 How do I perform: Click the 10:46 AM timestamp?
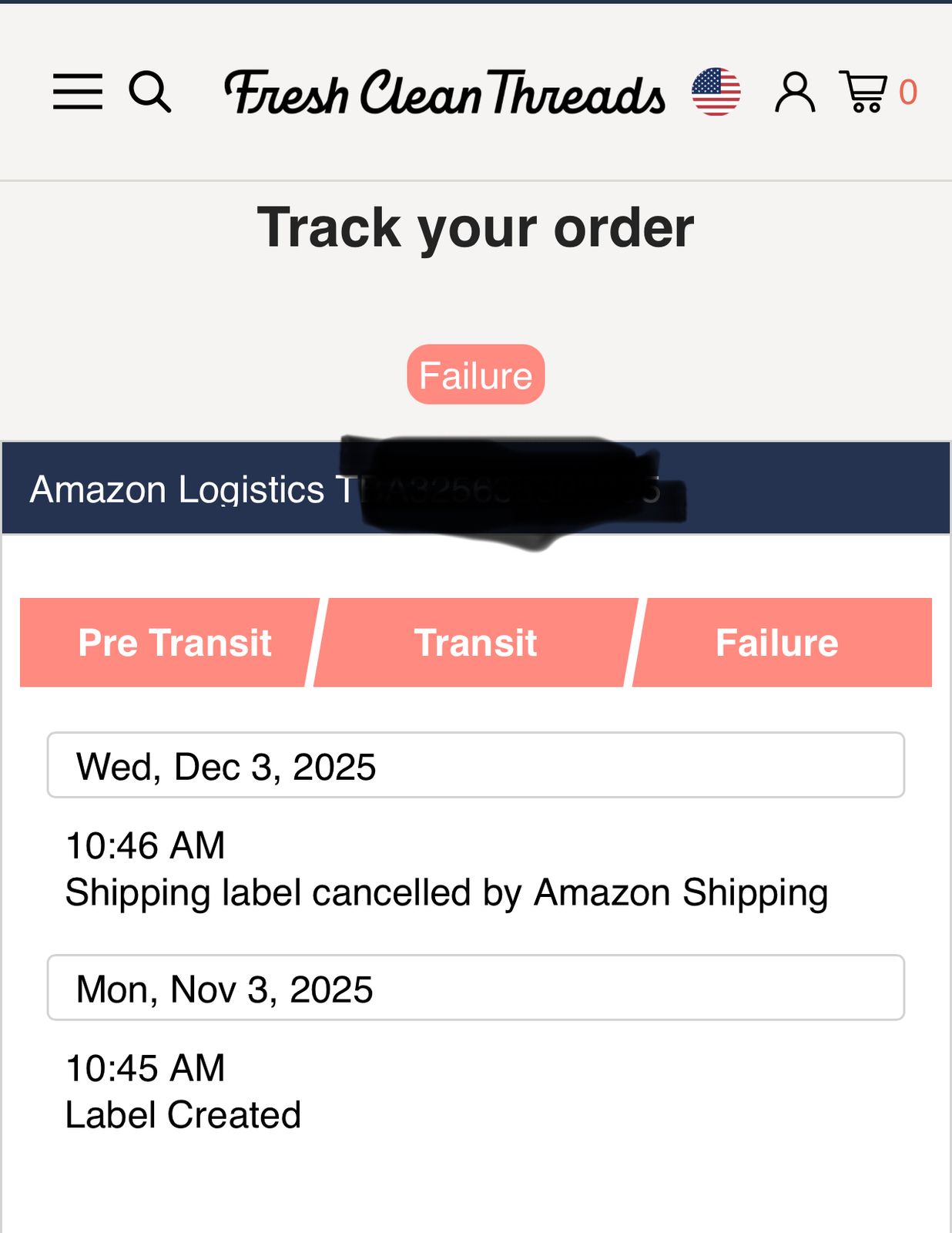click(146, 845)
